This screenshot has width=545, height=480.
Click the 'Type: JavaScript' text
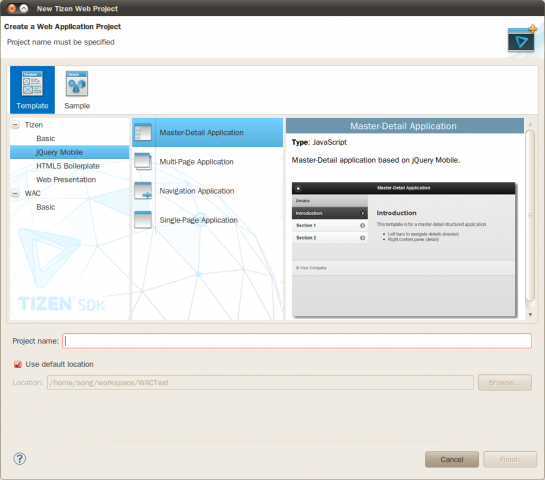(x=319, y=142)
